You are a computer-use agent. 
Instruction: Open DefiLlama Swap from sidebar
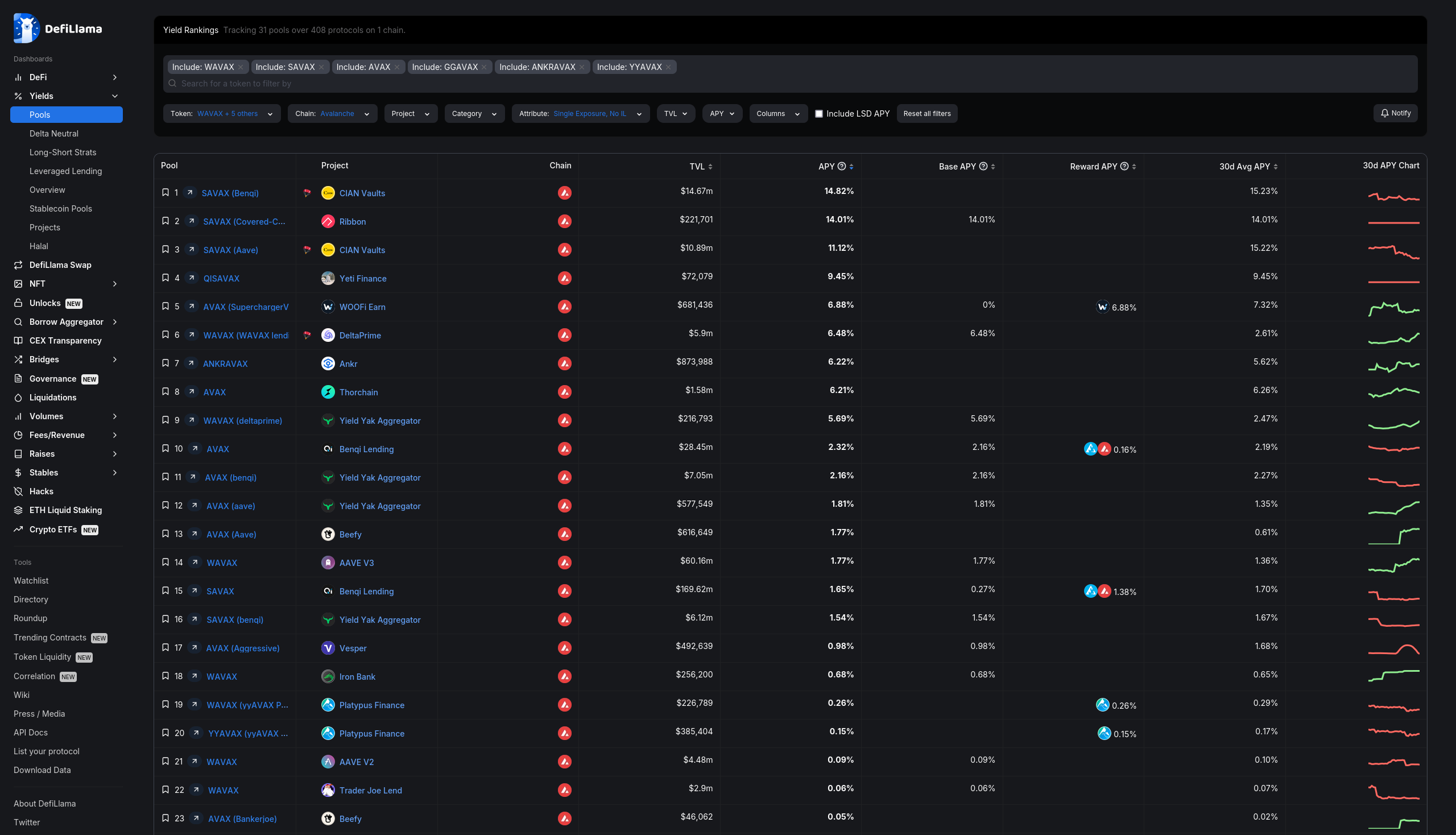(x=60, y=265)
